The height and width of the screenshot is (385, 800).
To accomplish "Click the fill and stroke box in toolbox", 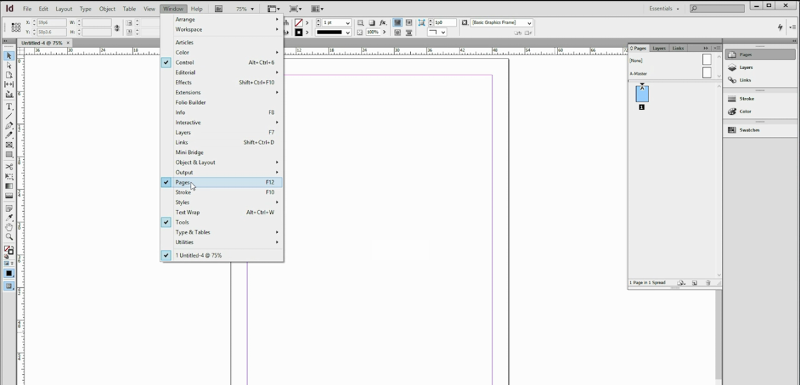I will pyautogui.click(x=9, y=250).
